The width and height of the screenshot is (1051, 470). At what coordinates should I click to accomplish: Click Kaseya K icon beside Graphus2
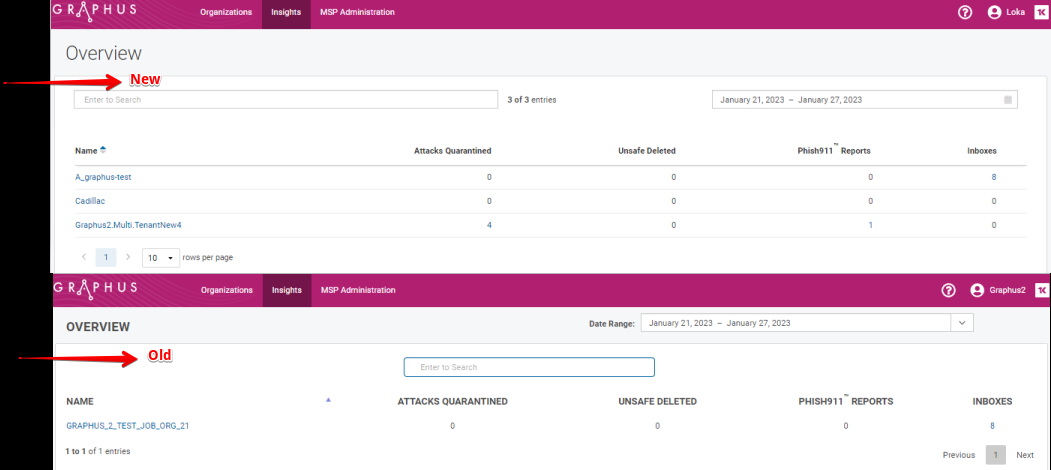[1041, 290]
